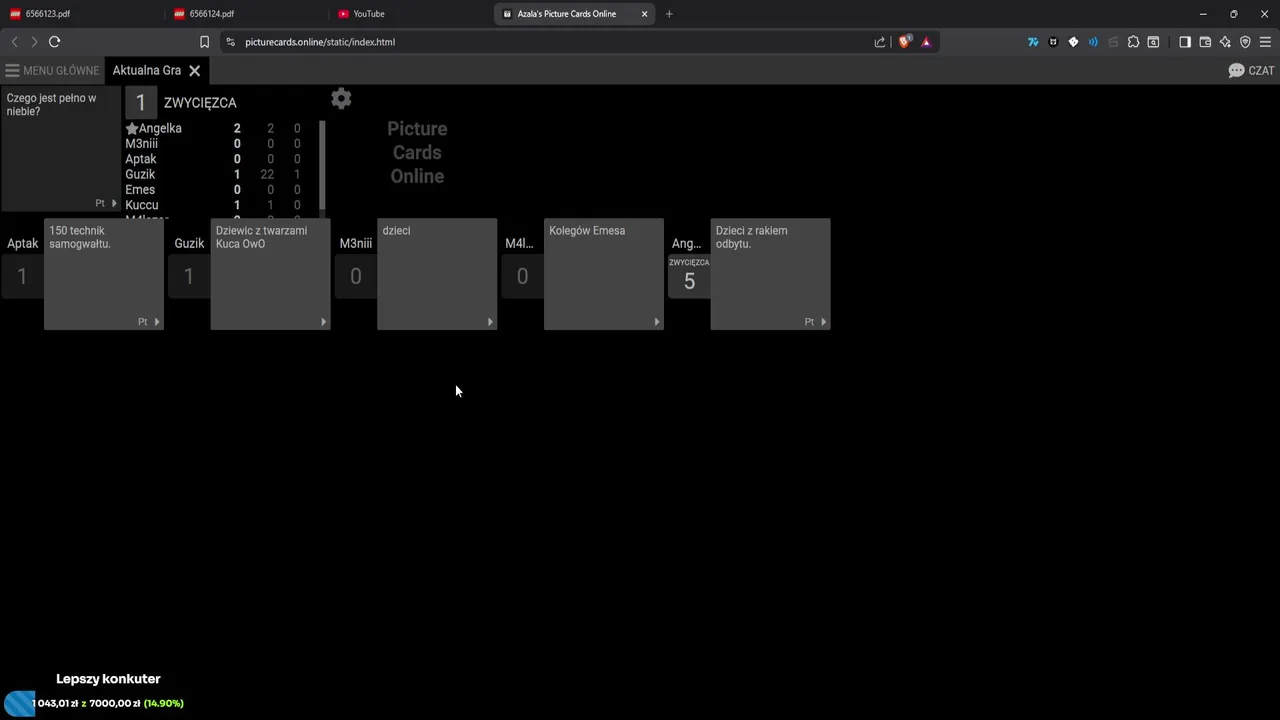Open the Brave Wallet icon
Viewport: 1280px width, 720px height.
point(1205,42)
